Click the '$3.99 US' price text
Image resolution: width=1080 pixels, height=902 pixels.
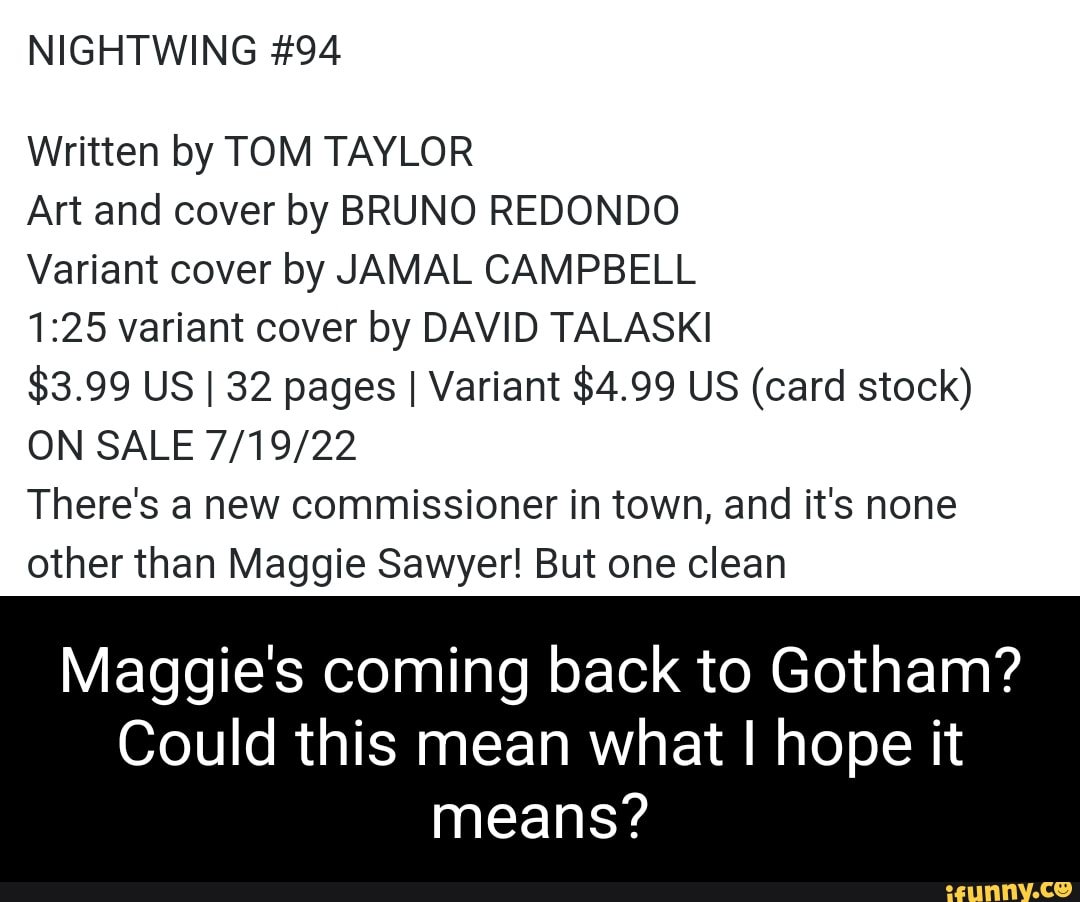pyautogui.click(x=110, y=386)
